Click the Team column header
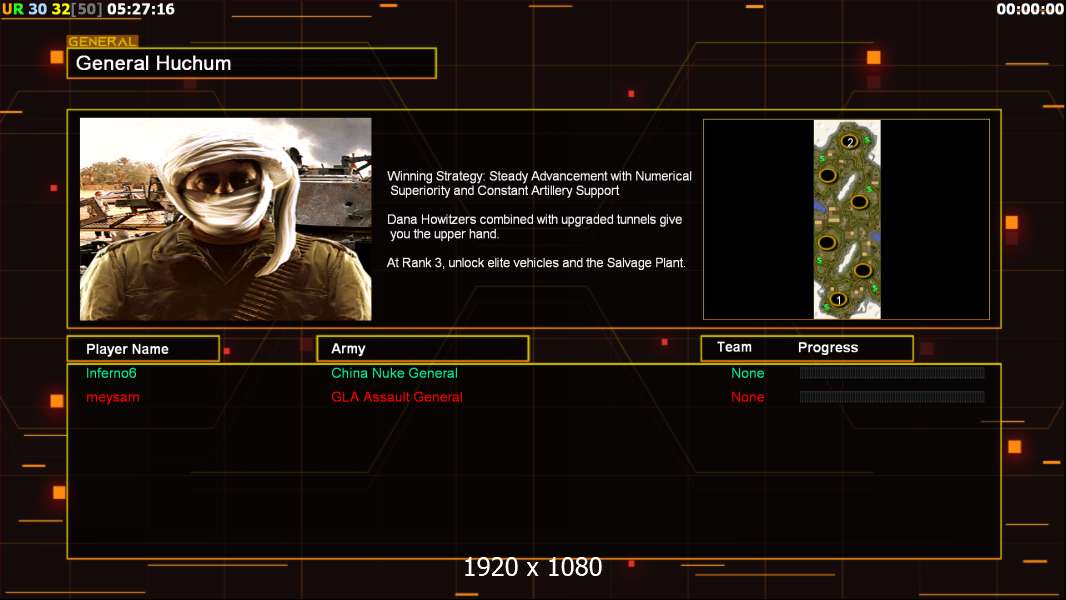 click(734, 347)
